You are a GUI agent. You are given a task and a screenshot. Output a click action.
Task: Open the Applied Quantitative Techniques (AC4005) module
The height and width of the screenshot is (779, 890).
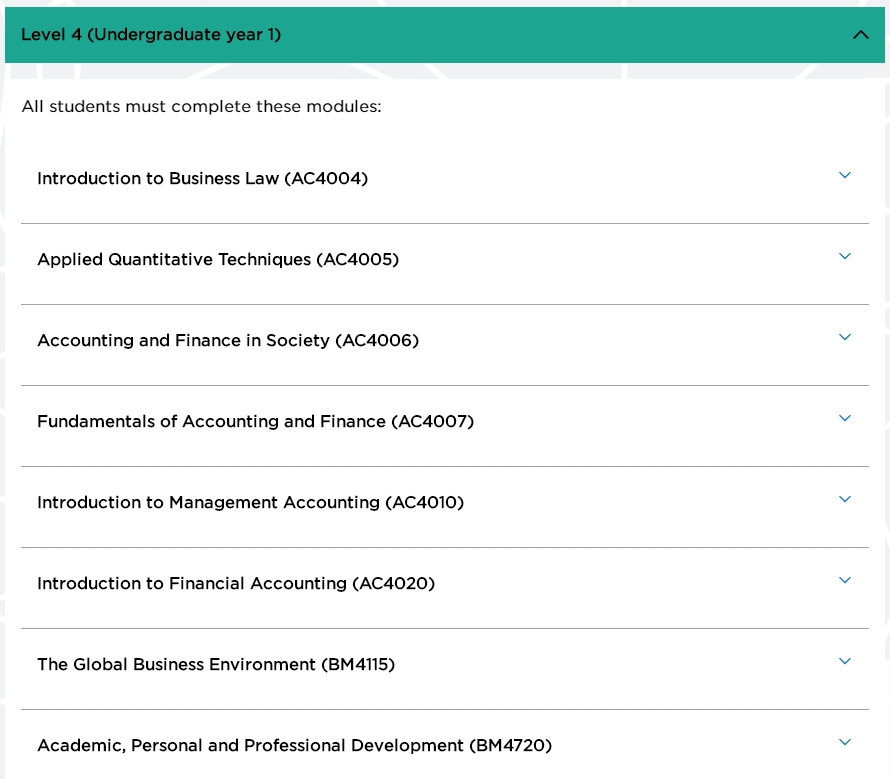[x=218, y=260]
